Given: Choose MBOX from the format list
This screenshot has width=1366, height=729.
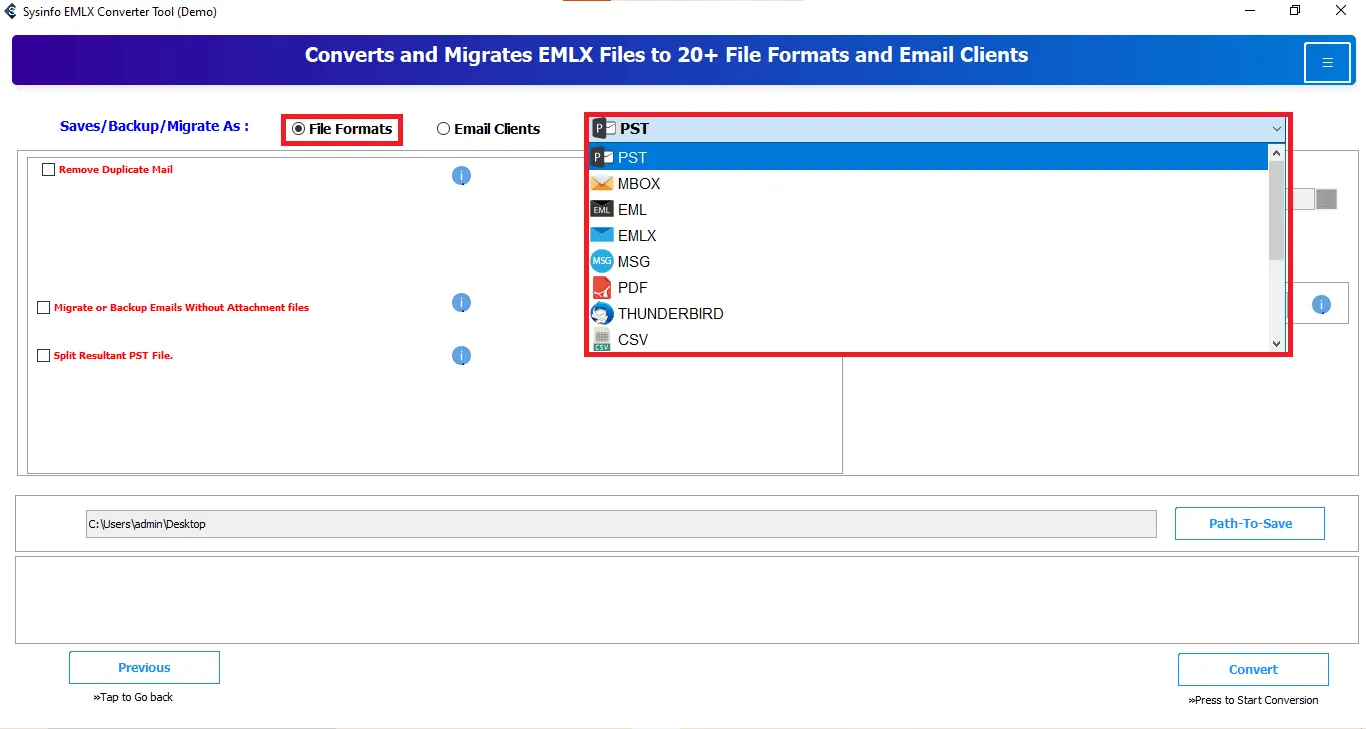Looking at the screenshot, I should tap(928, 184).
